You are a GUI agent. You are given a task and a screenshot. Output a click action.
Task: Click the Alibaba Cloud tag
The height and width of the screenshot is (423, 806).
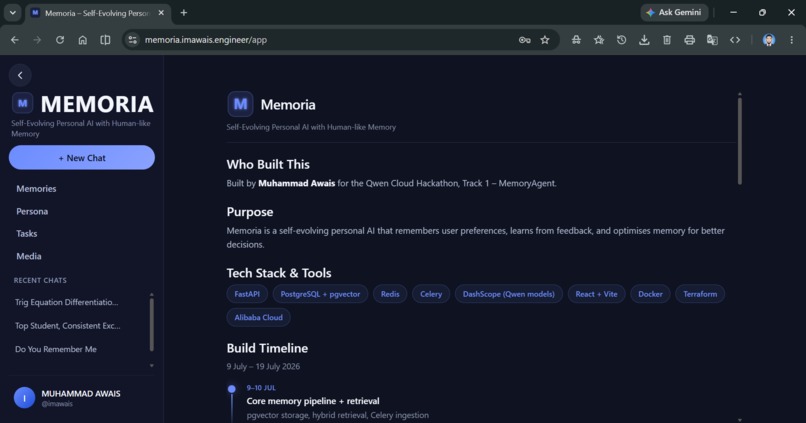[x=258, y=317]
